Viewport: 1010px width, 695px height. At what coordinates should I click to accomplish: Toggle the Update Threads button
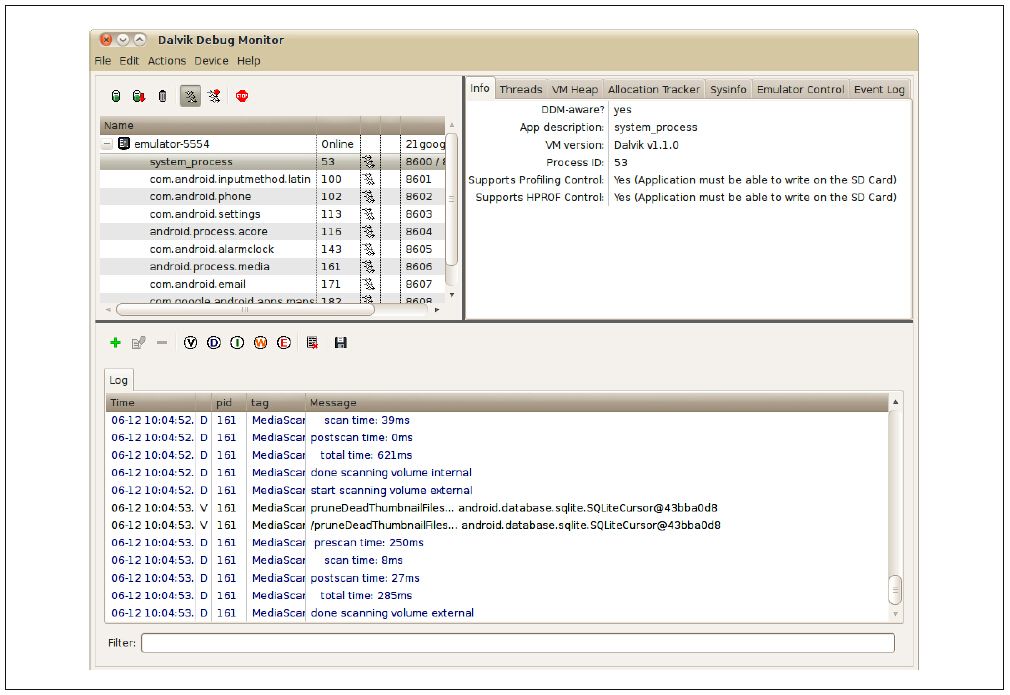(190, 96)
